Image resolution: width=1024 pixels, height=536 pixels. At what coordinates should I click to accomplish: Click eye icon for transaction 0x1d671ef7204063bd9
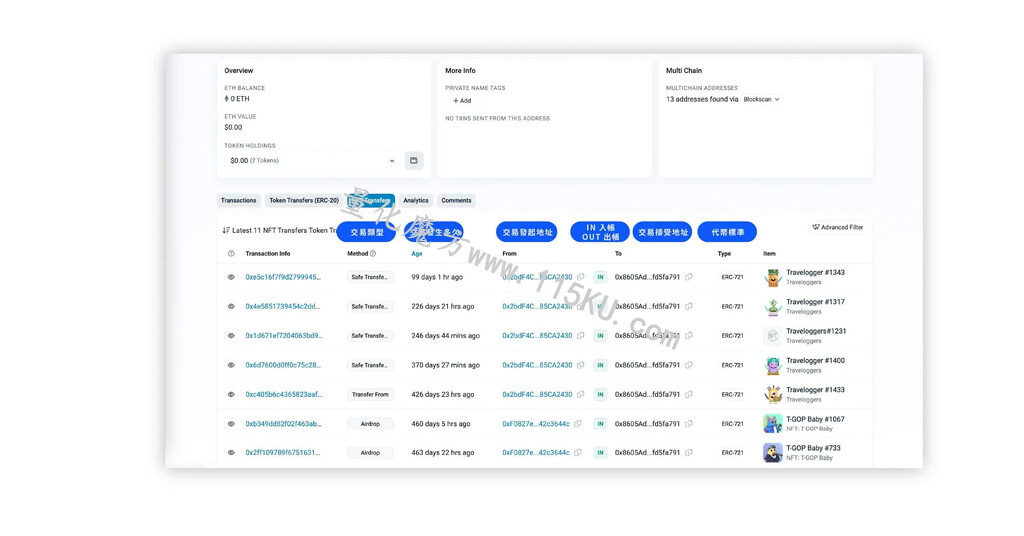(x=231, y=336)
